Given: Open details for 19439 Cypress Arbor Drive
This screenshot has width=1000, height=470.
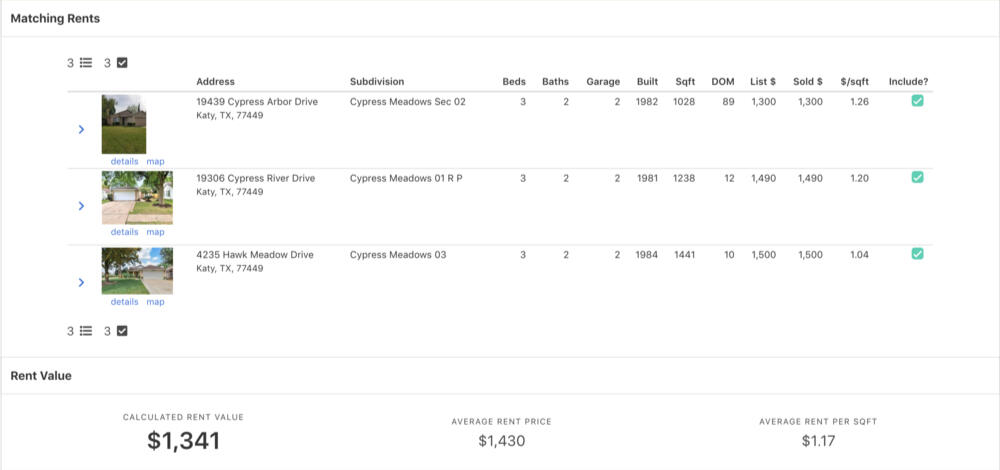Looking at the screenshot, I should (x=124, y=161).
